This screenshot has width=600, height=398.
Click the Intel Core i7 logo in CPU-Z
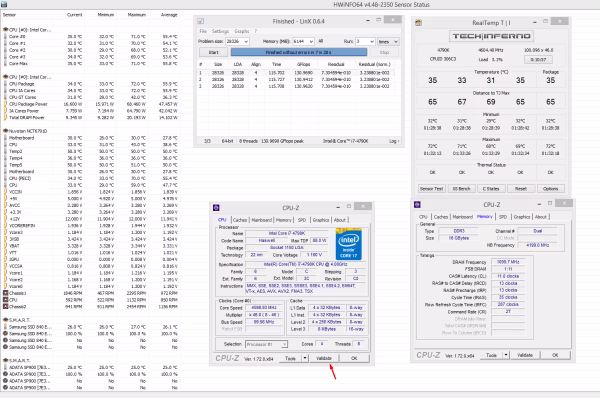click(x=349, y=244)
